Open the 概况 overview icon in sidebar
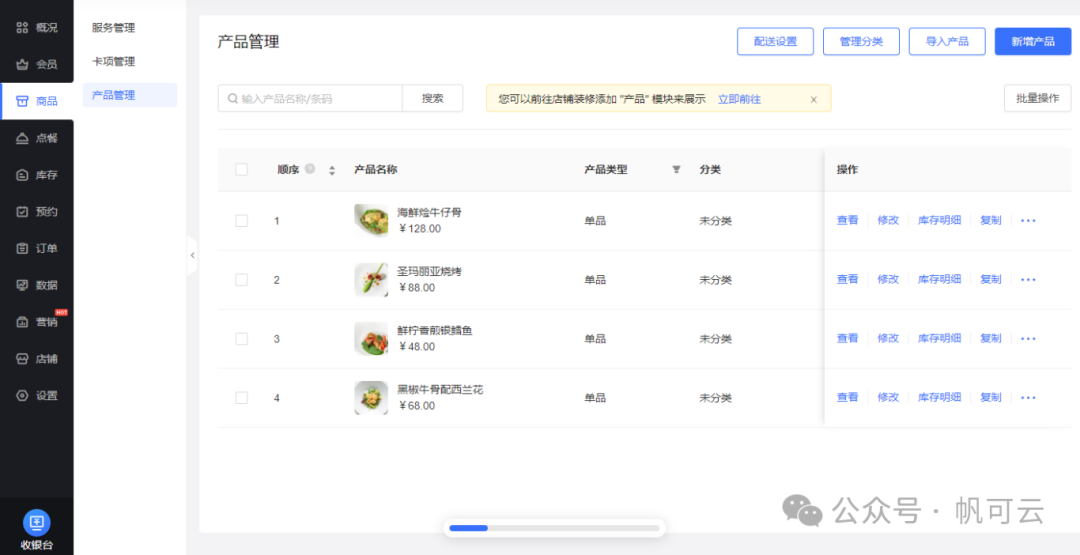The height and width of the screenshot is (555, 1080). pos(22,28)
